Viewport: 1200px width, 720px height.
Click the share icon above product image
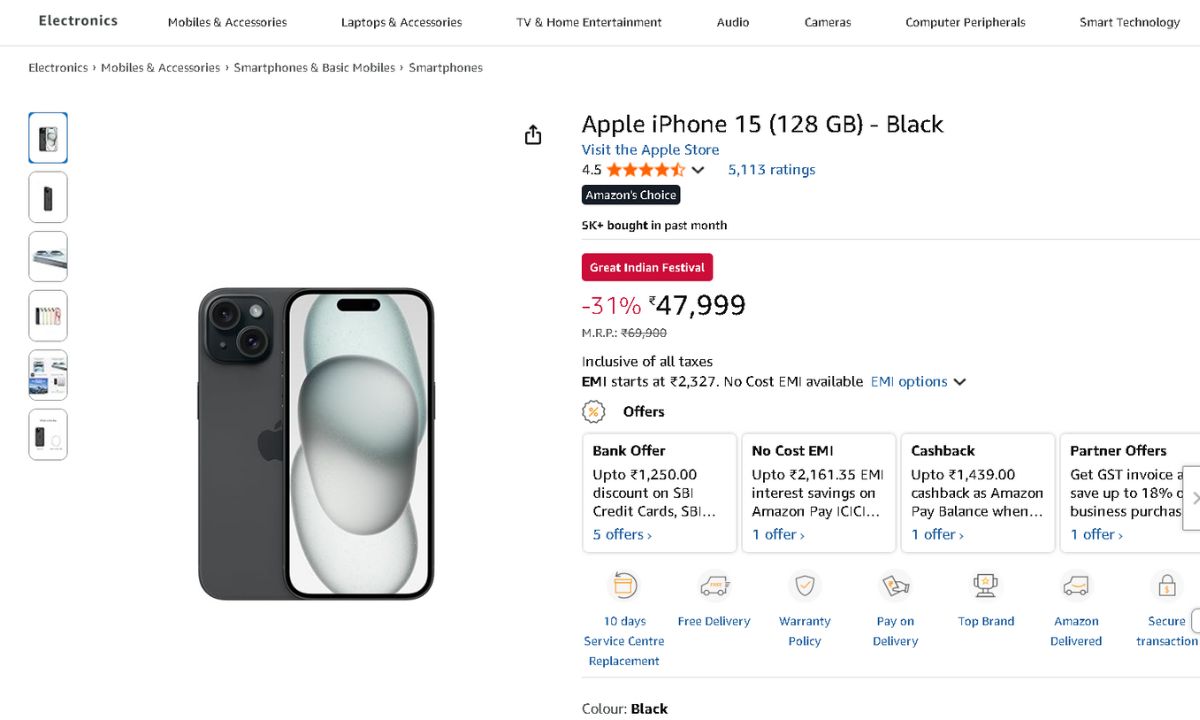[x=533, y=135]
